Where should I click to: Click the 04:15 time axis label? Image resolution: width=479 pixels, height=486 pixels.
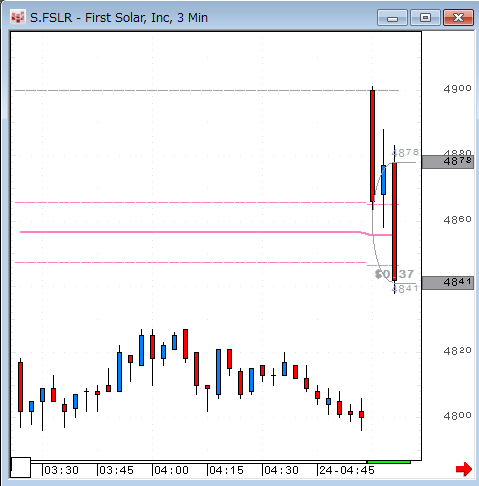tap(226, 470)
